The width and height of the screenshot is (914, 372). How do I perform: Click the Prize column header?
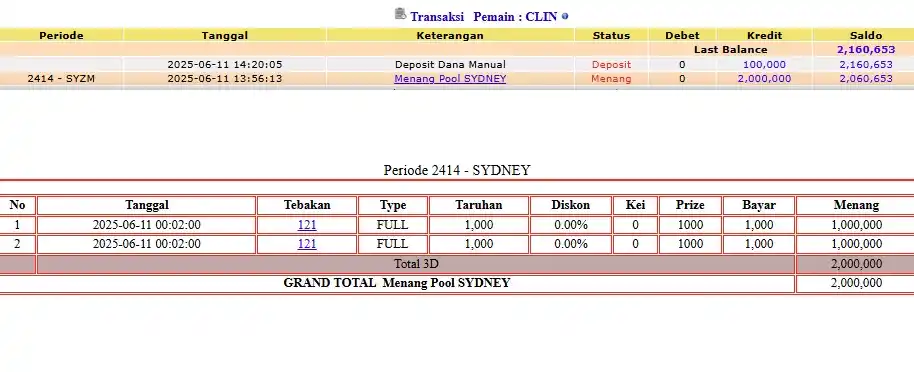tap(690, 205)
